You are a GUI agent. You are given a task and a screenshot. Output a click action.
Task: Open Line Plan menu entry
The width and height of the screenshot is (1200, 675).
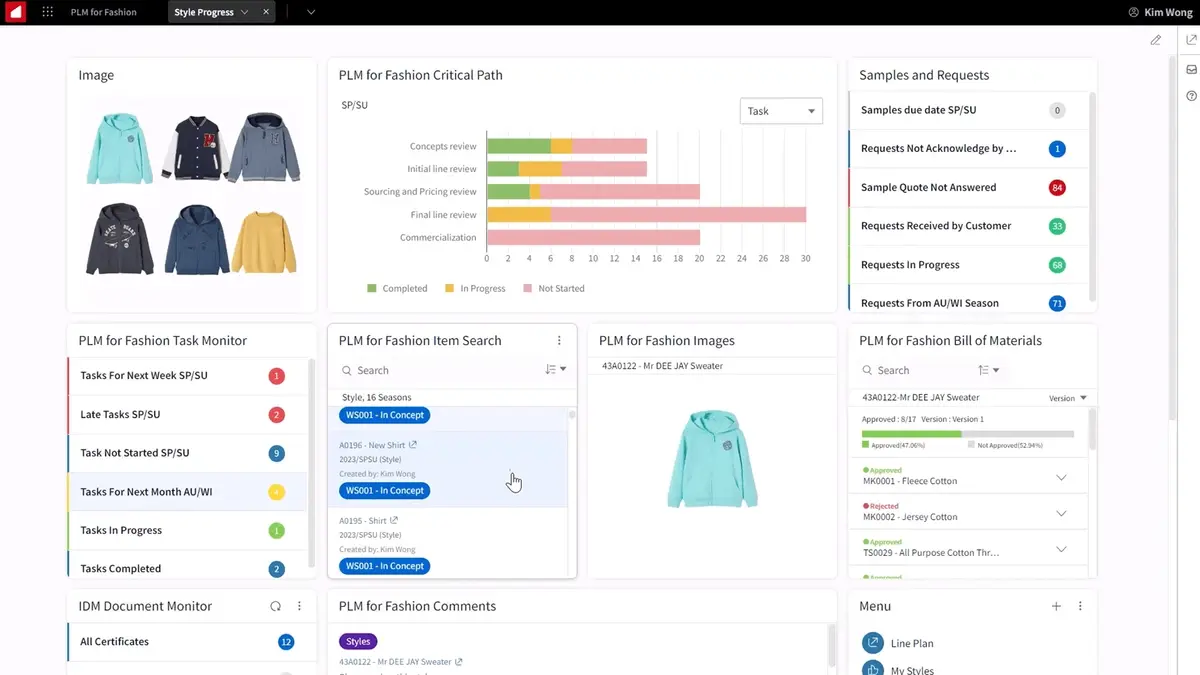coord(912,643)
